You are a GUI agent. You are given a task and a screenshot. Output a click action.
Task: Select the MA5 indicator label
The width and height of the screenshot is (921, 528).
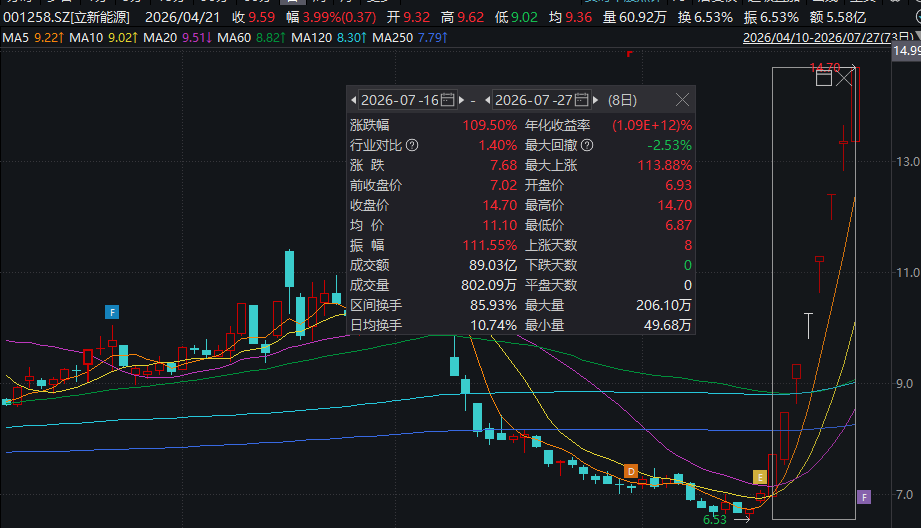16,38
